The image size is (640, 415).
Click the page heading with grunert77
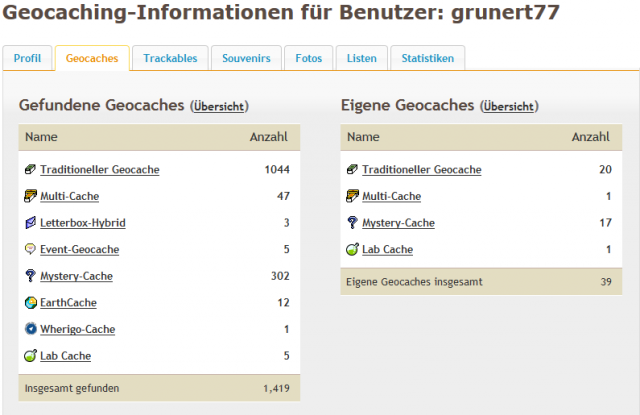click(x=281, y=12)
